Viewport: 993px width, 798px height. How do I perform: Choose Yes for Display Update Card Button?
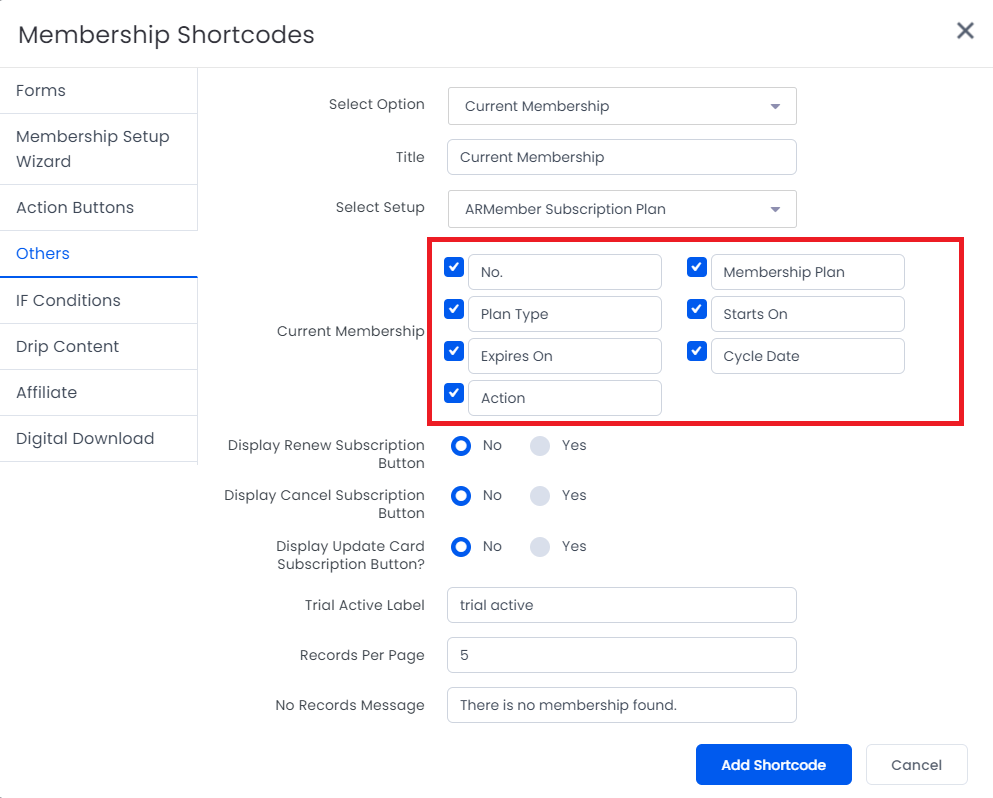point(540,547)
